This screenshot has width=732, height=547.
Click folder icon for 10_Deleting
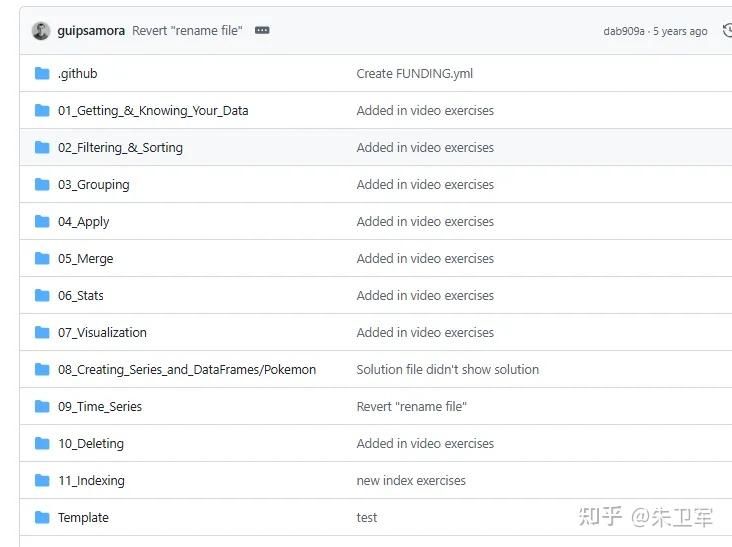[42, 443]
